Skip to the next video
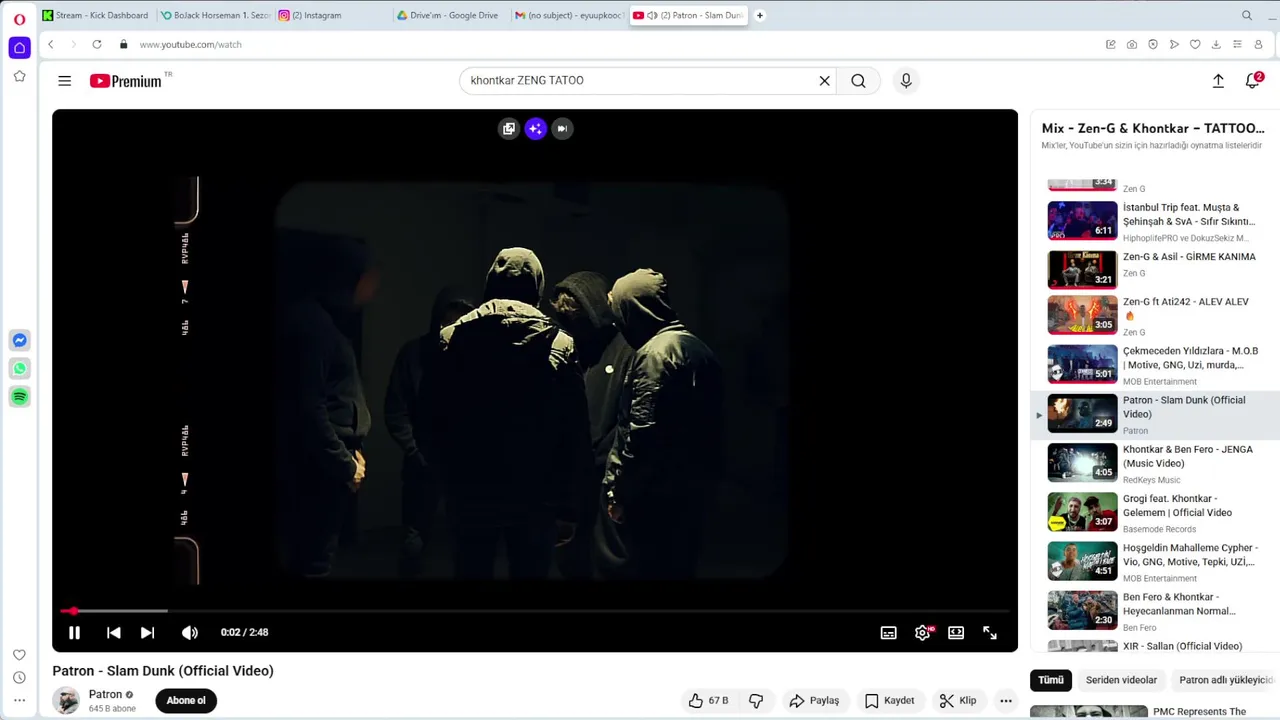Viewport: 1280px width, 720px height. point(148,632)
